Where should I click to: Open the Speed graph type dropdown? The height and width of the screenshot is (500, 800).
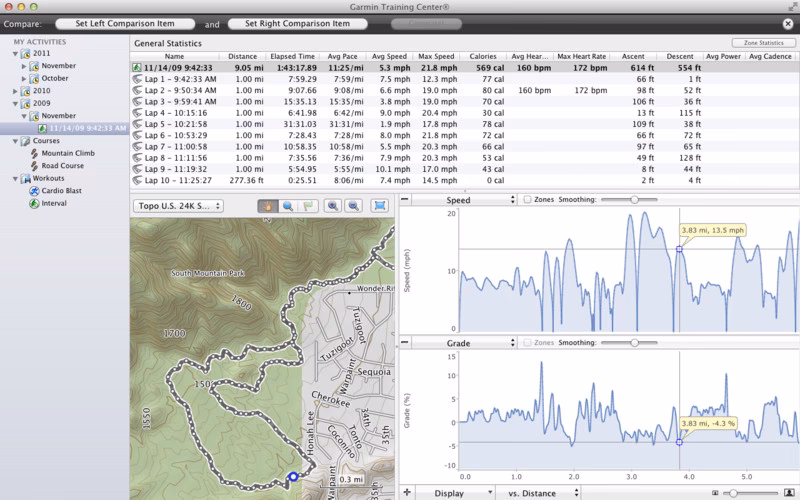tap(466, 200)
